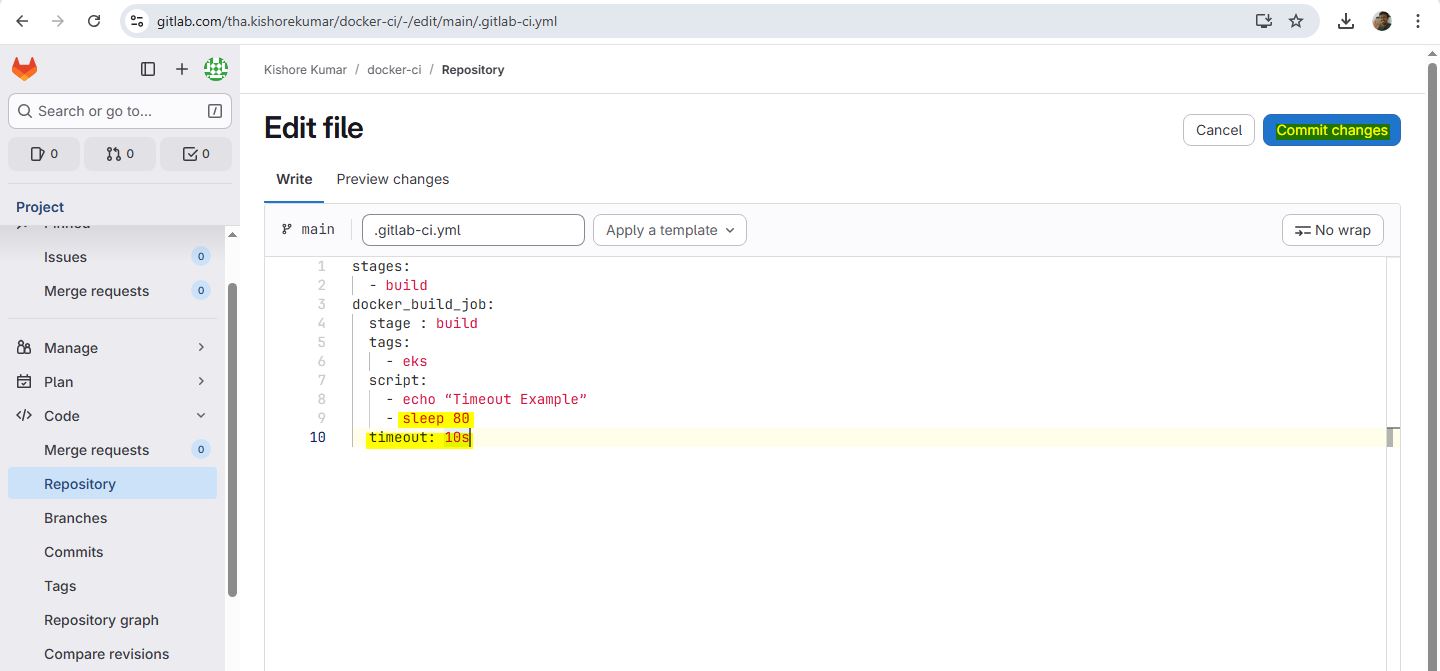The height and width of the screenshot is (671, 1440).
Task: Open the assigned issues counter
Action: [x=44, y=154]
